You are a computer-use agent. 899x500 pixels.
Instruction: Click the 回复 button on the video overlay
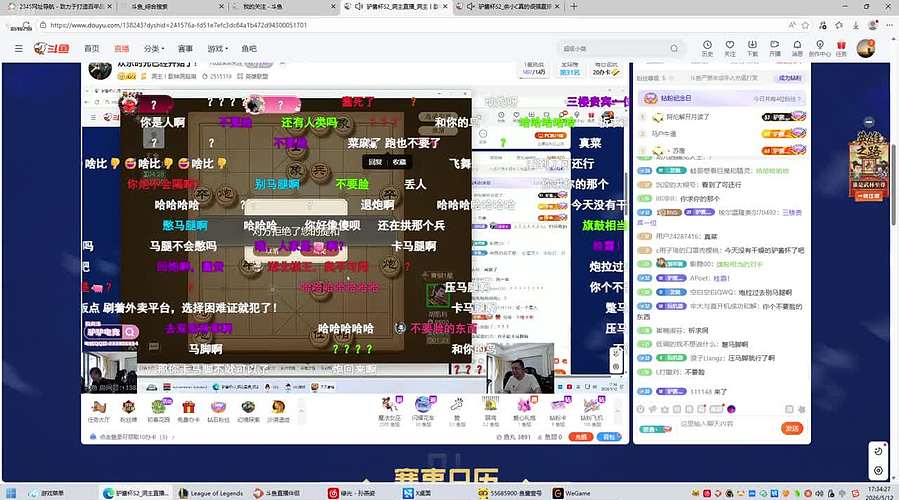(375, 162)
